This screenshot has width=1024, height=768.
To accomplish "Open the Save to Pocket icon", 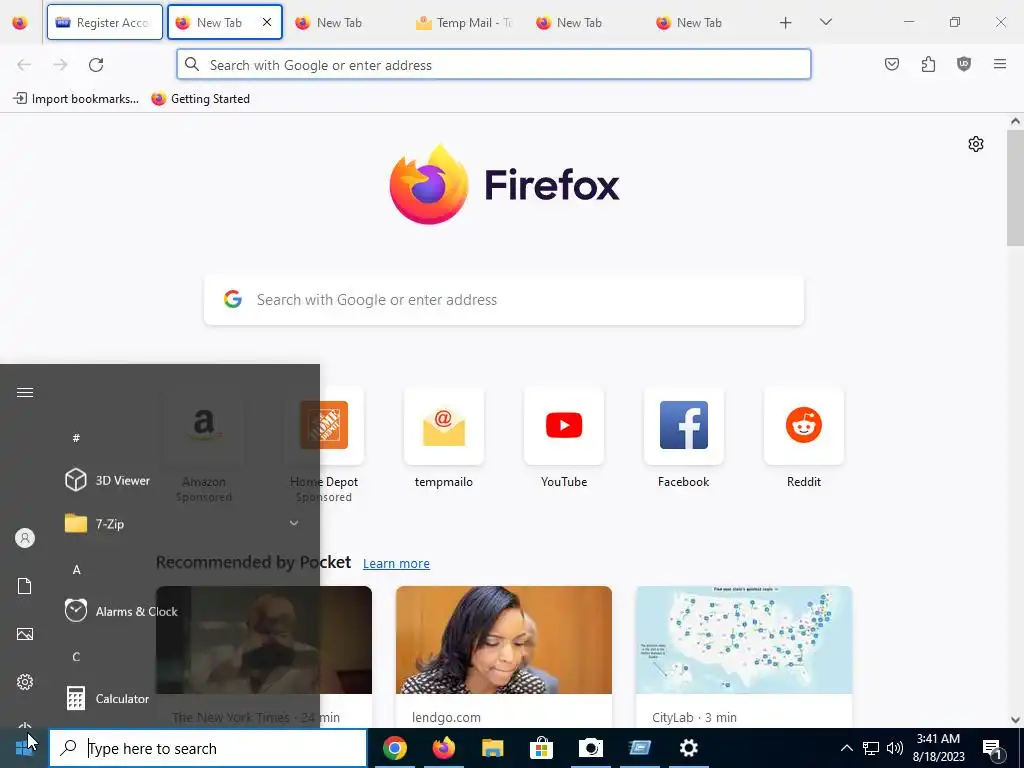I will (892, 64).
